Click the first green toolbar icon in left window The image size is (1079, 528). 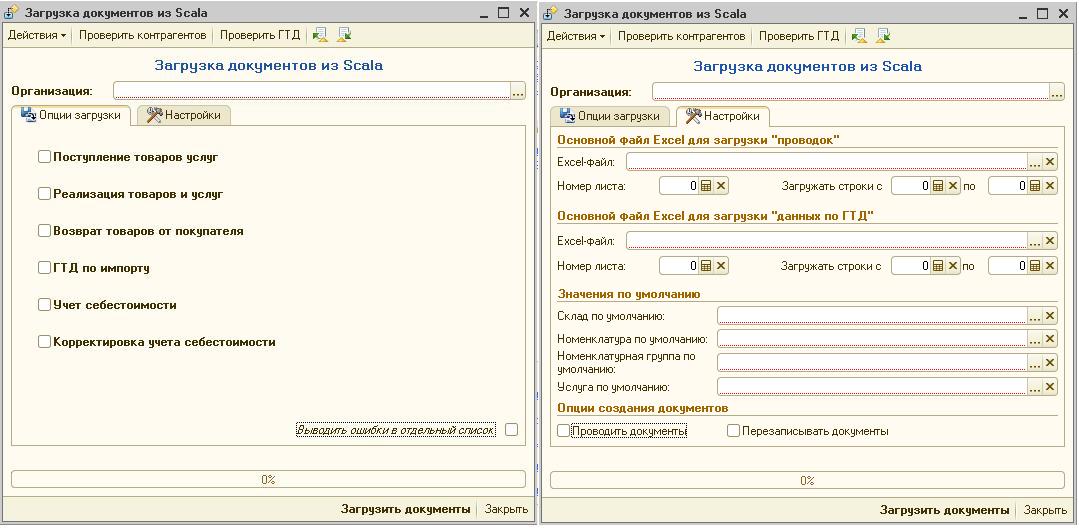coord(319,35)
